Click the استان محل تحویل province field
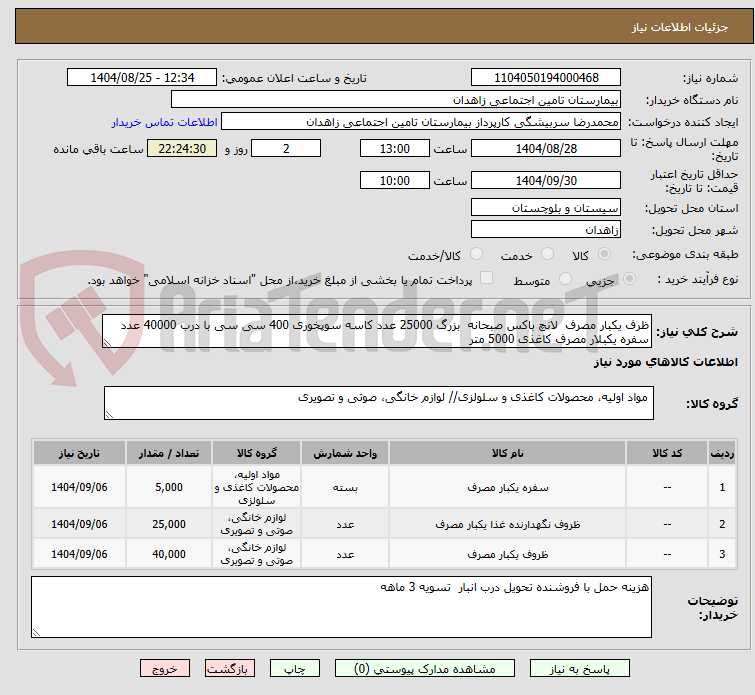The image size is (755, 695). [545, 208]
